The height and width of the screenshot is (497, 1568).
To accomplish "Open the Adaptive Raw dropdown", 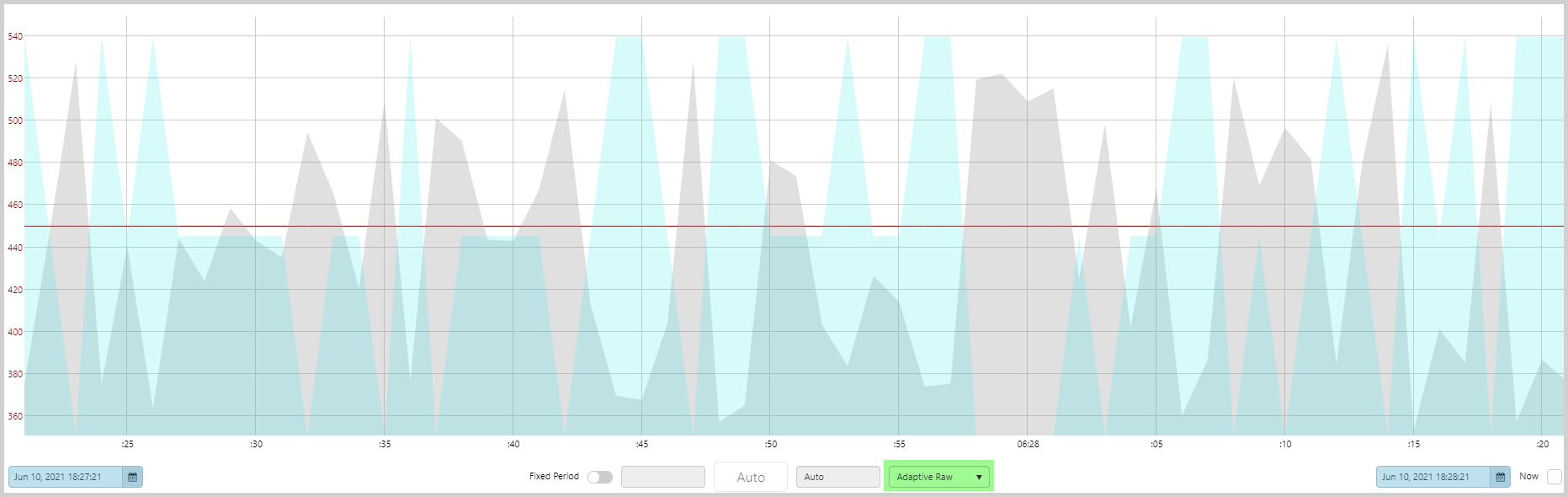I will click(x=938, y=477).
